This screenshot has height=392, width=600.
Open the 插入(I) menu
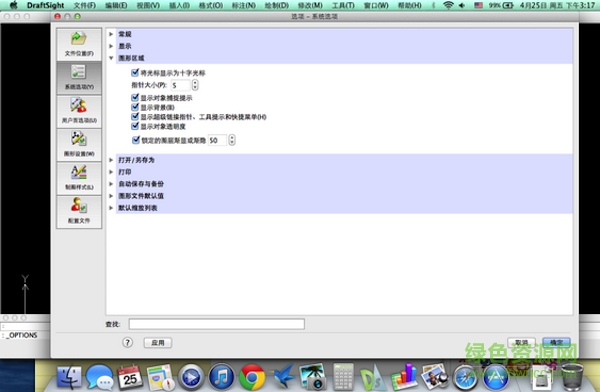coord(179,5)
